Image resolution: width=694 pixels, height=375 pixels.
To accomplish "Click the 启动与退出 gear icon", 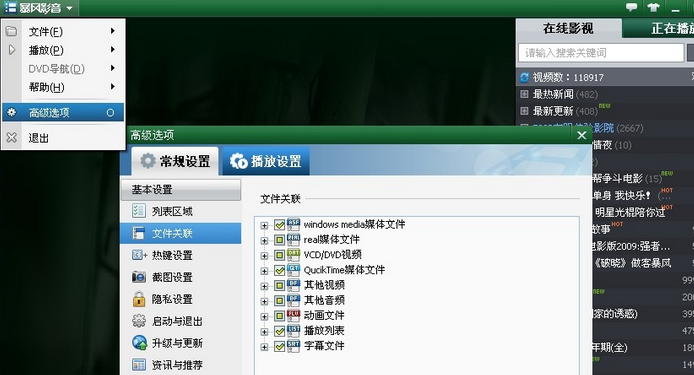I will click(139, 321).
